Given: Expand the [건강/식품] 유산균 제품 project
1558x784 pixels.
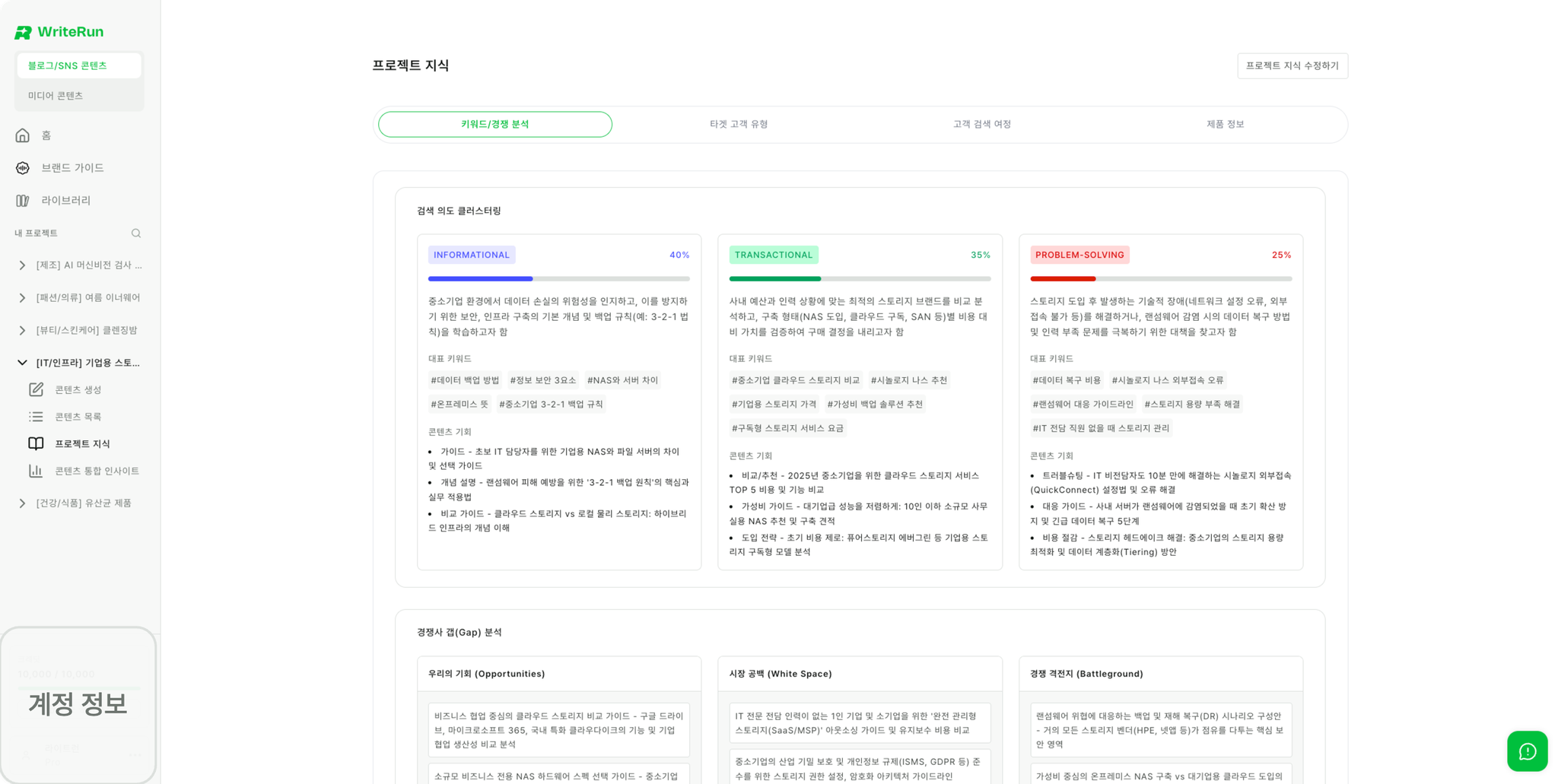Looking at the screenshot, I should pos(22,503).
